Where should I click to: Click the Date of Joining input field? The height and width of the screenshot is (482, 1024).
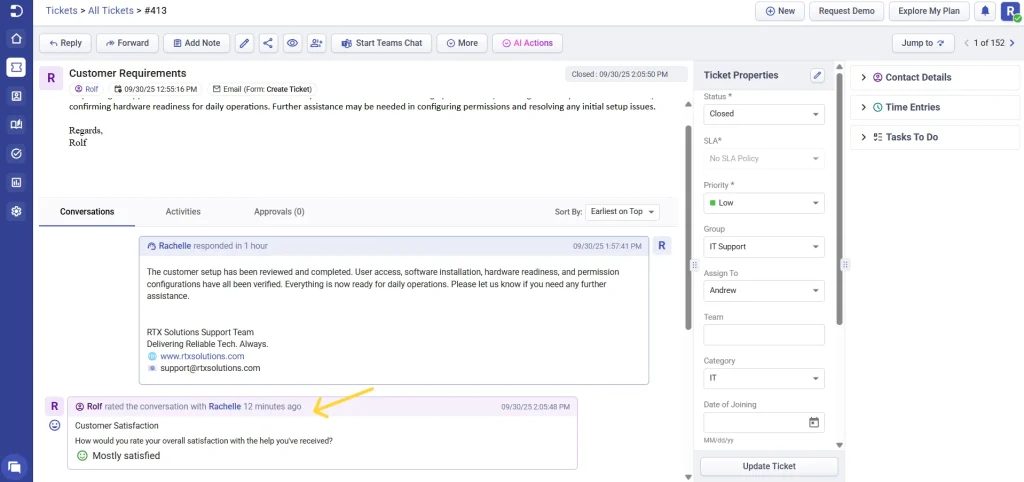pyautogui.click(x=763, y=423)
